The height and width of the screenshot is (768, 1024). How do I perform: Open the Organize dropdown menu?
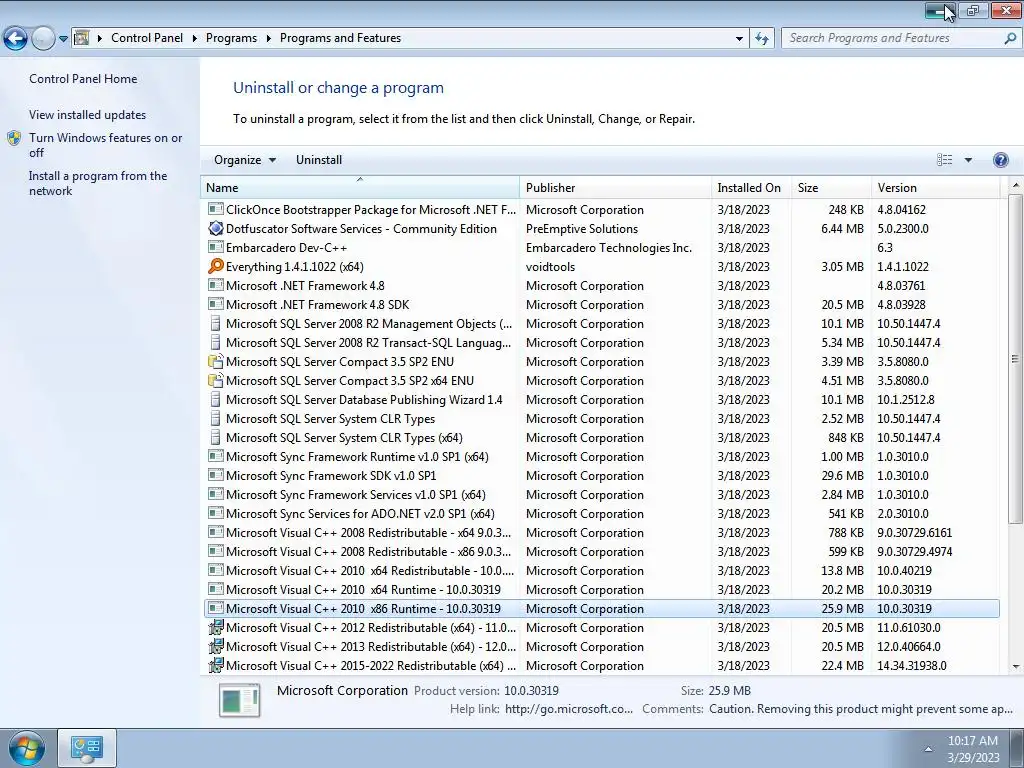(x=245, y=160)
